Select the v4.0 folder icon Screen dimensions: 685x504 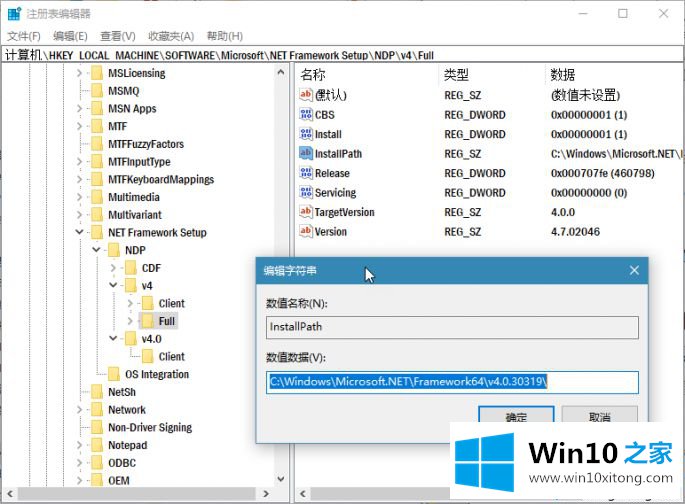(x=131, y=338)
